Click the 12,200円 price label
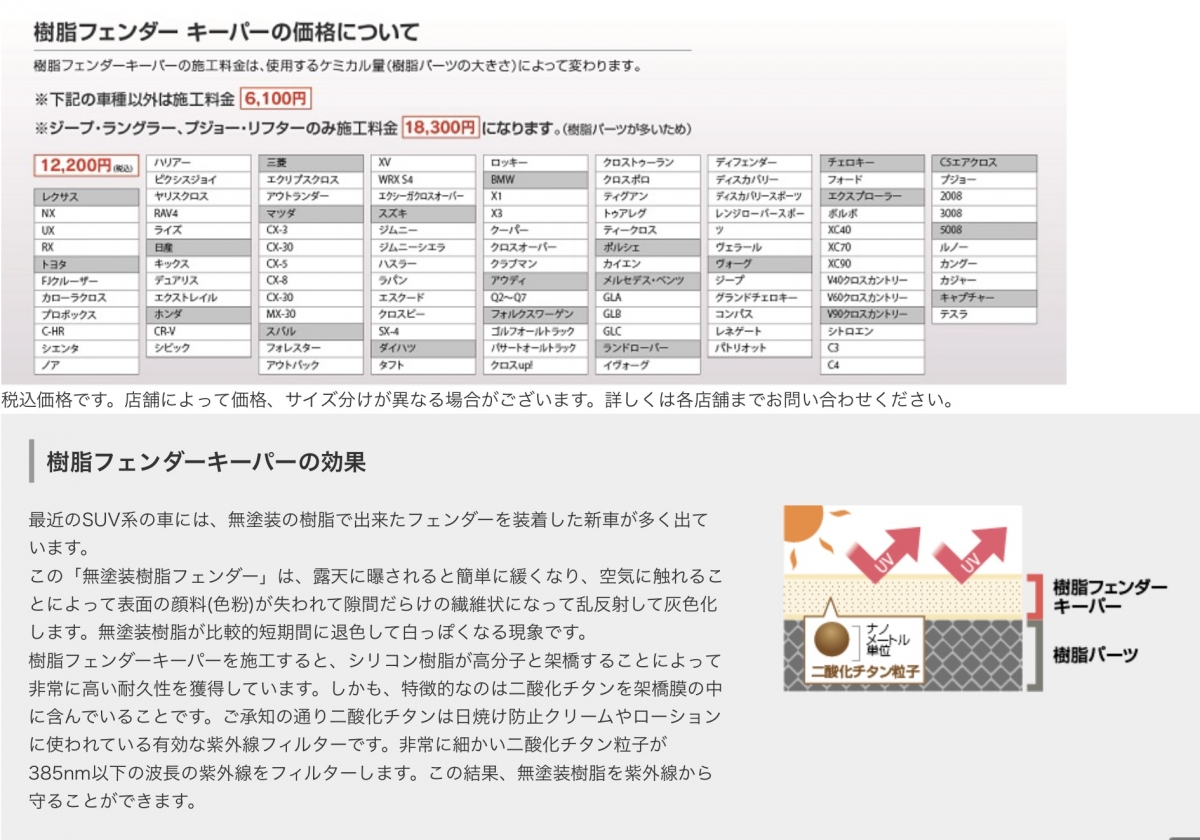The height and width of the screenshot is (840, 1200). tap(85, 165)
